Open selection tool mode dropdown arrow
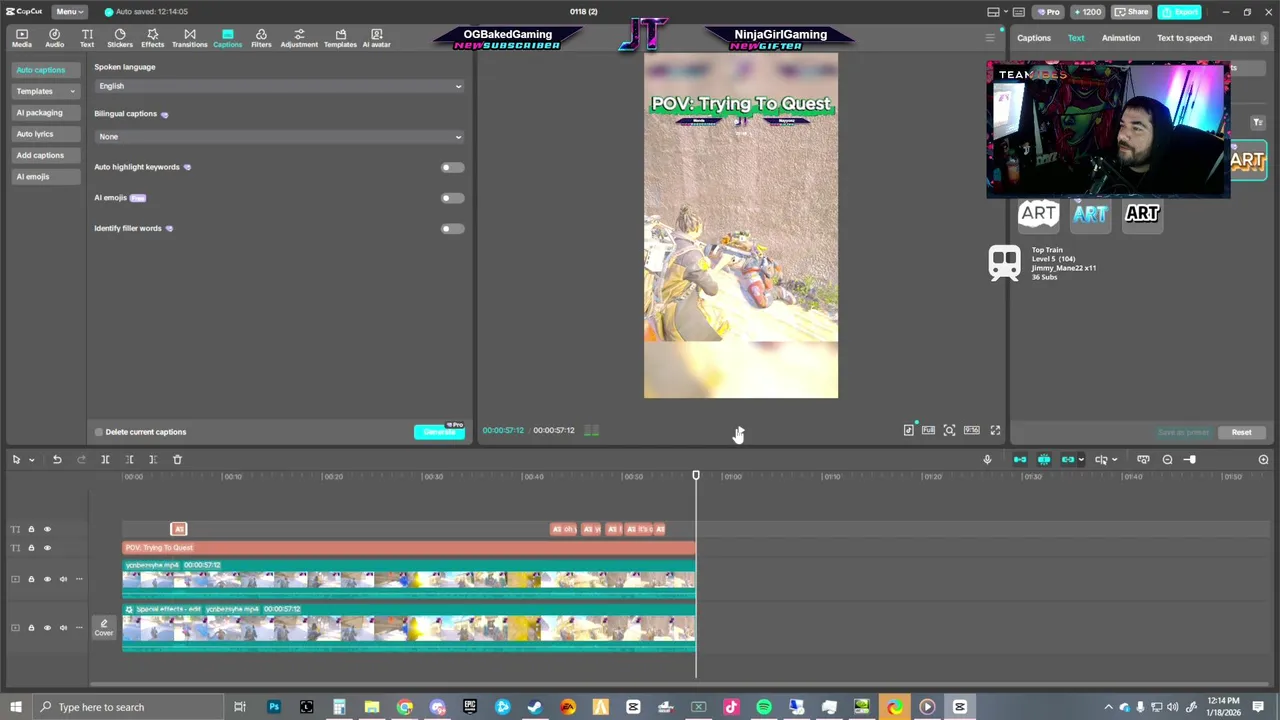Screen dimensions: 1280x720 32,460
